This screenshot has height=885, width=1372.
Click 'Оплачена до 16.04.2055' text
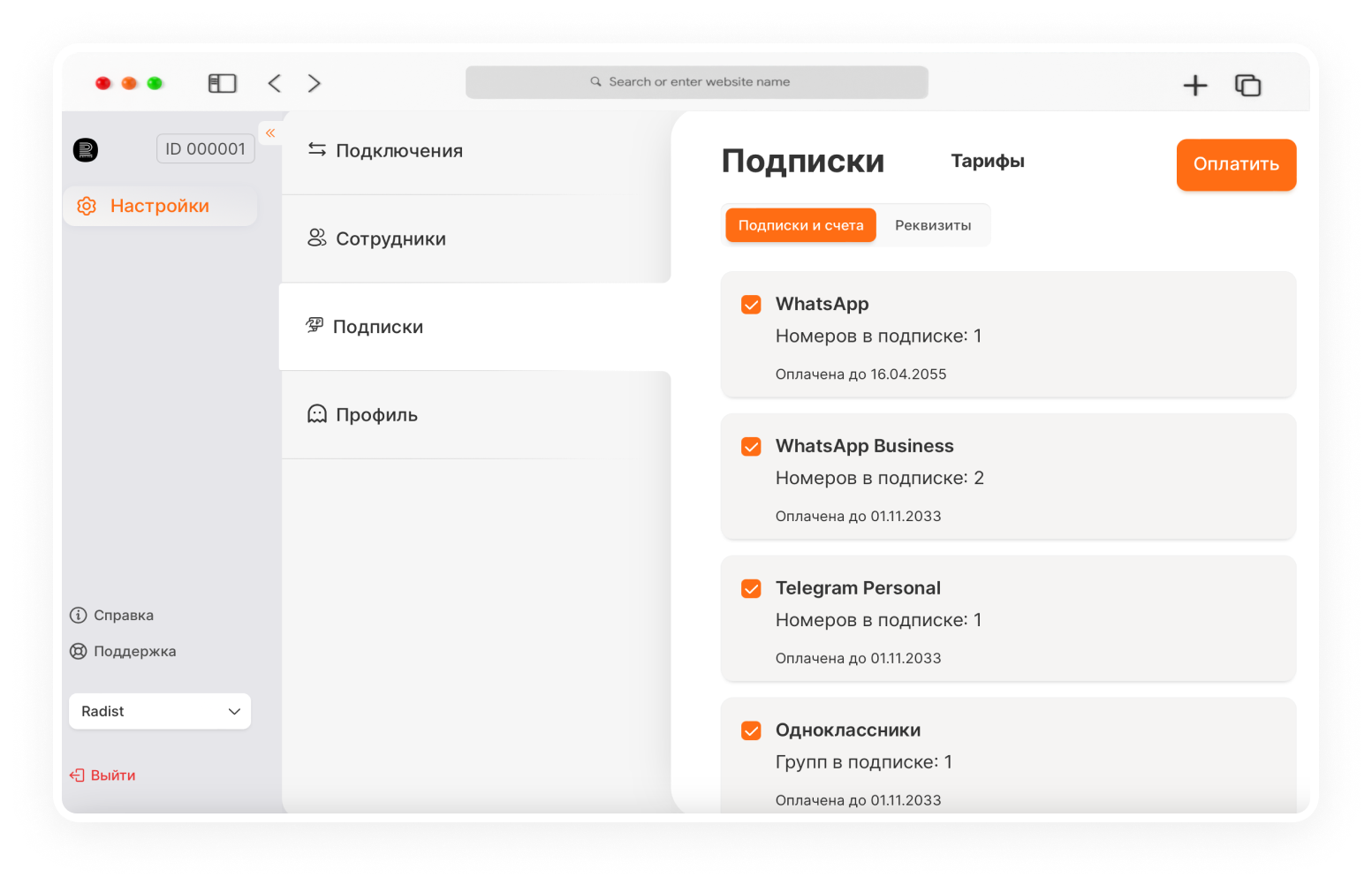[x=861, y=374]
